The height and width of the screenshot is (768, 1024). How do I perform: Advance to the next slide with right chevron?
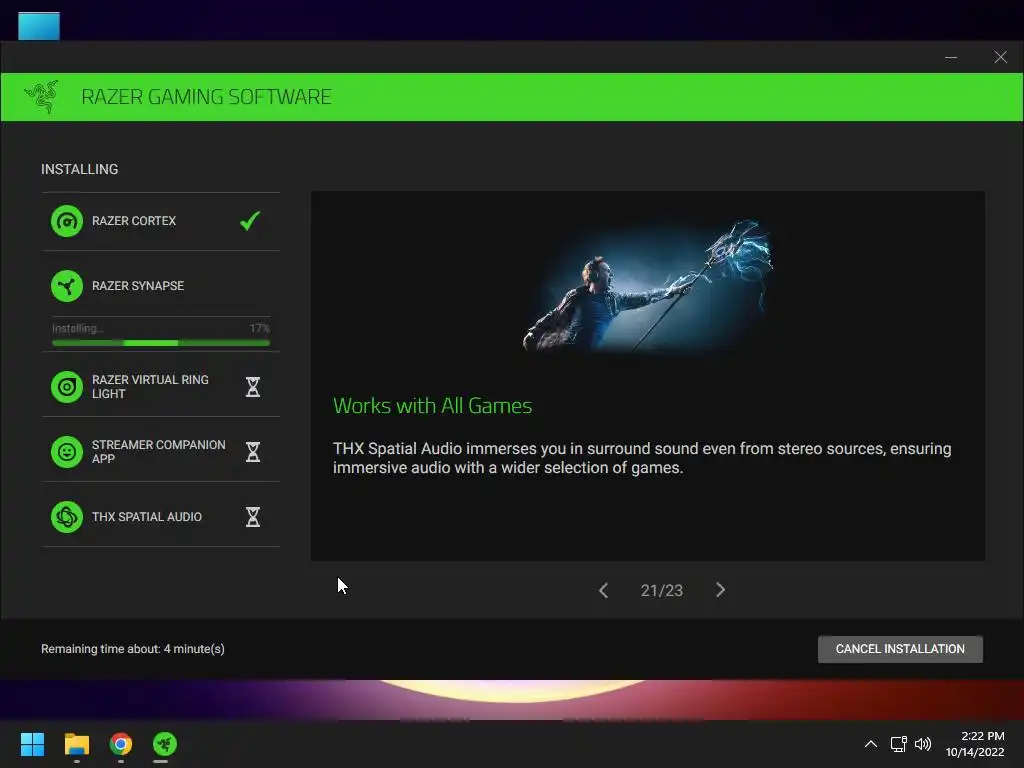click(720, 590)
